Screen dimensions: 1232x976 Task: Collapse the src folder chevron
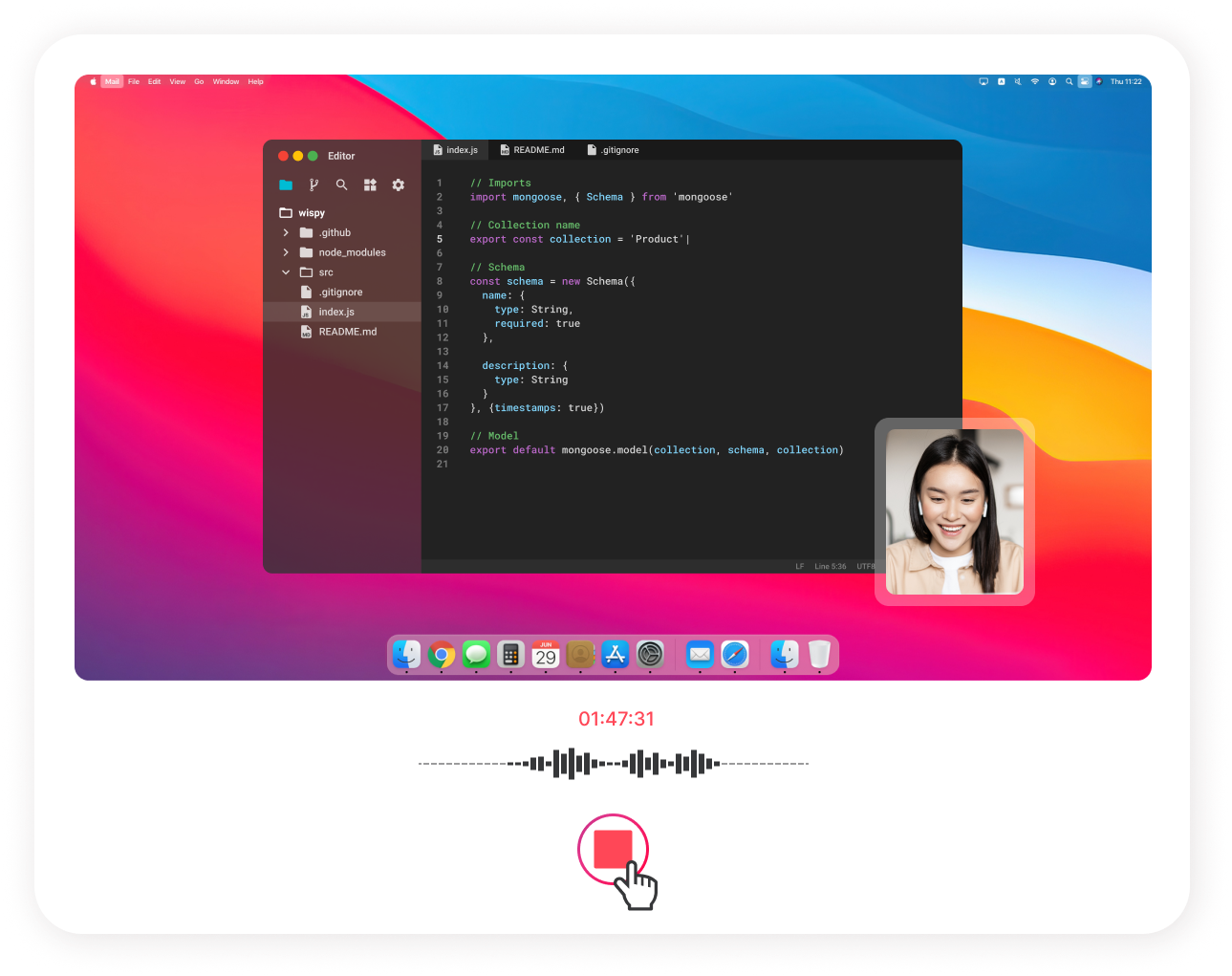tap(286, 272)
